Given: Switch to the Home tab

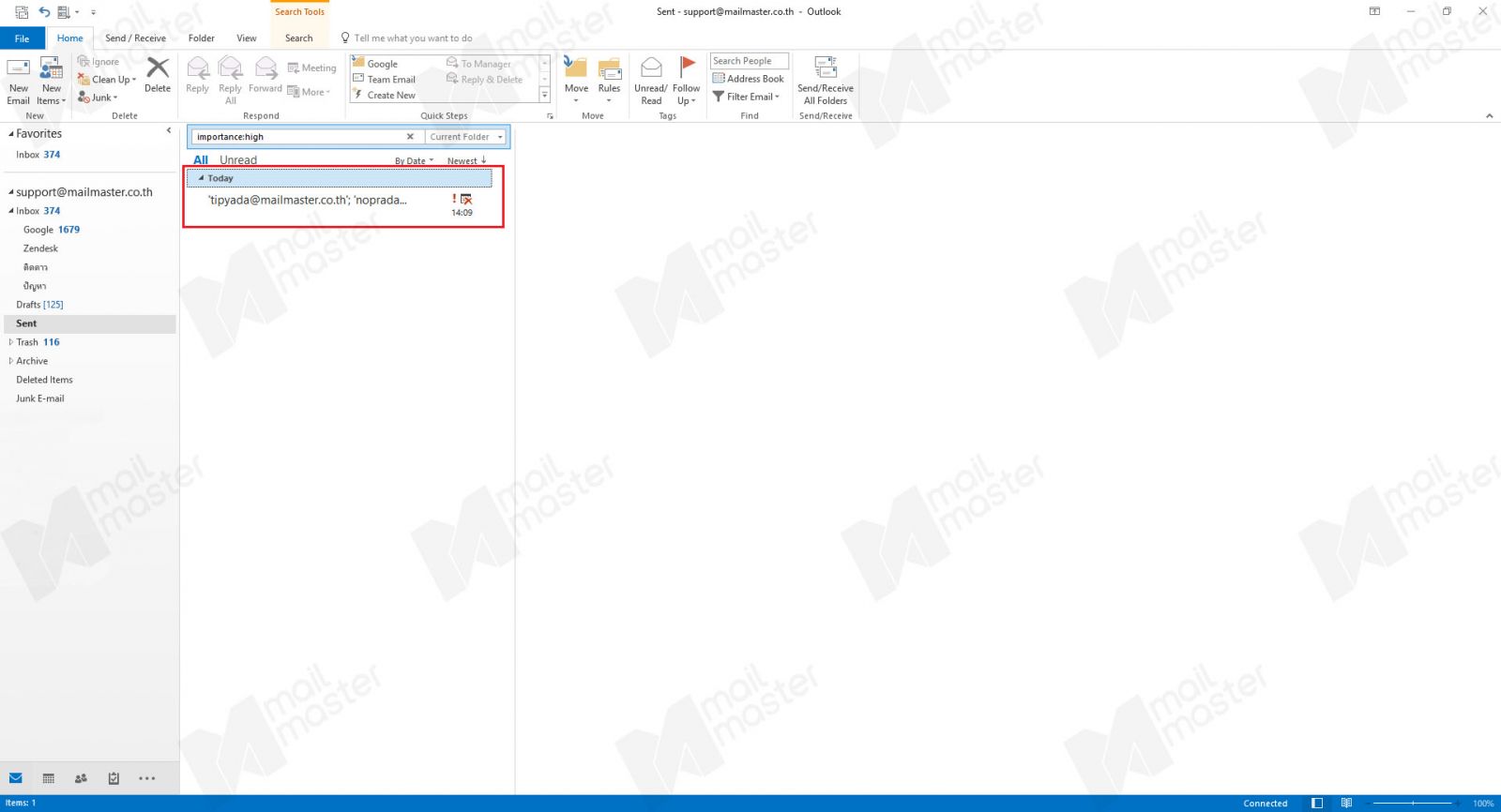Looking at the screenshot, I should pos(70,38).
